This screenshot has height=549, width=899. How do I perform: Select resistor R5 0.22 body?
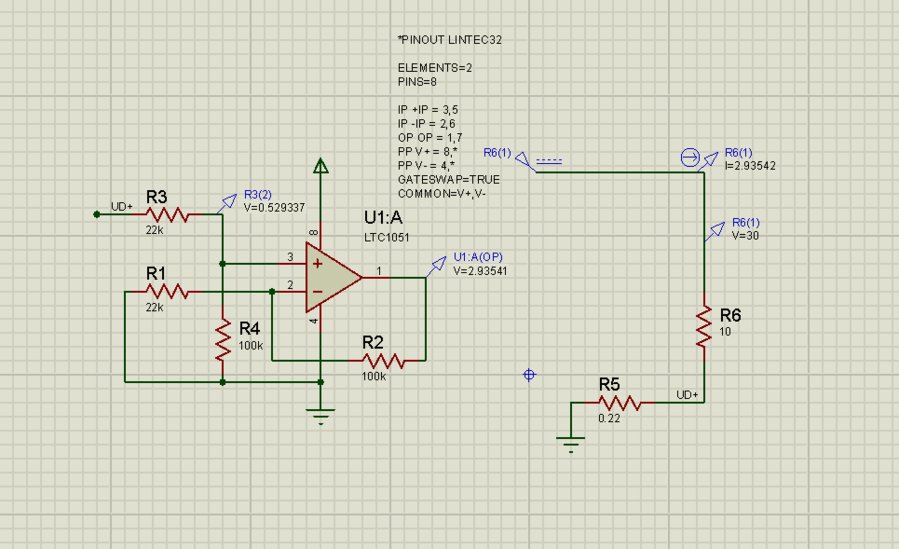click(619, 402)
